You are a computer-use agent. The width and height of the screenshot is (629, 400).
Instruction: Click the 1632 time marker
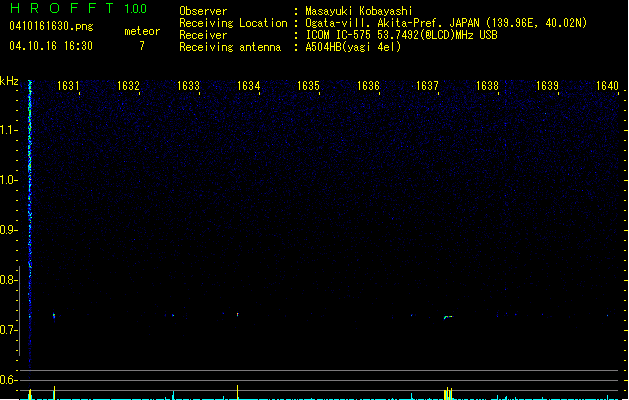[x=128, y=86]
